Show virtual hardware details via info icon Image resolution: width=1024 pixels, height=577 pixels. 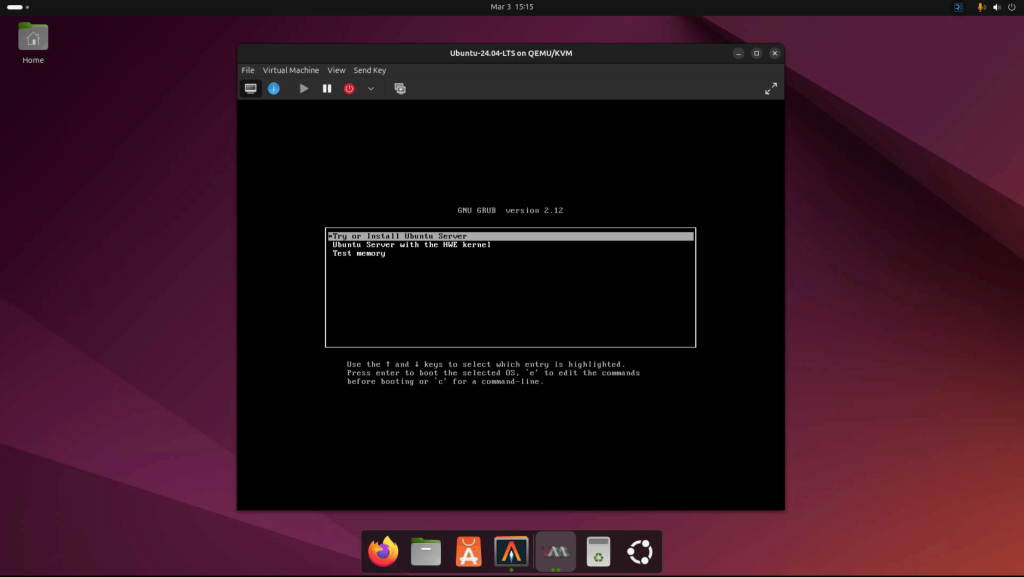tap(273, 88)
